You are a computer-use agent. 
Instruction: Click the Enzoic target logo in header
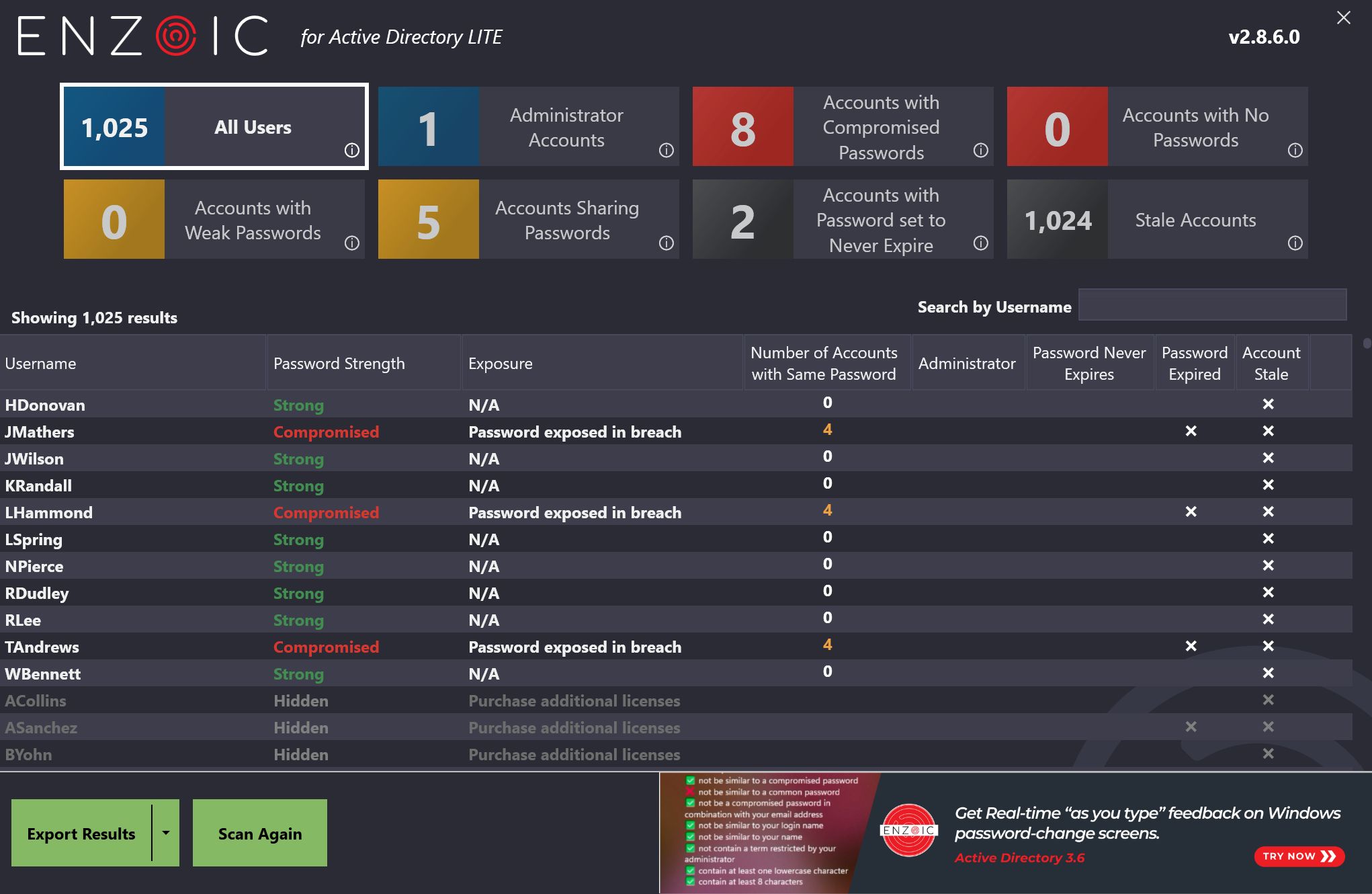point(176,36)
